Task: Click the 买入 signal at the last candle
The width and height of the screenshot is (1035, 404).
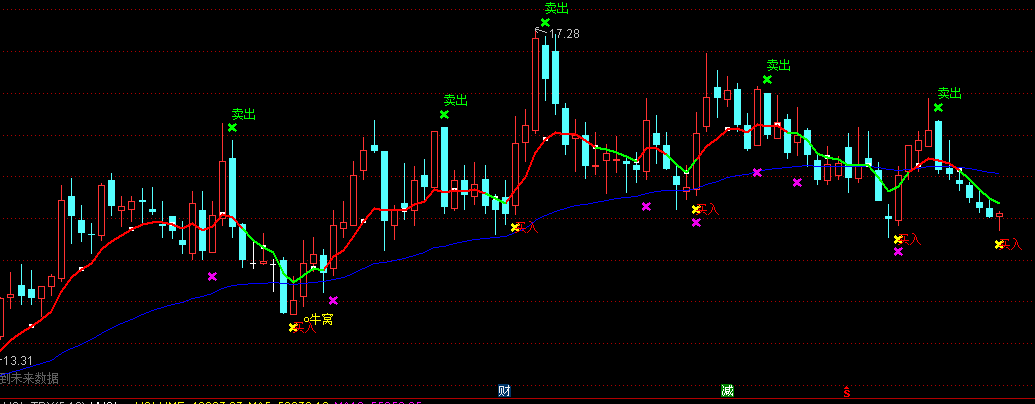Action: coord(1011,245)
